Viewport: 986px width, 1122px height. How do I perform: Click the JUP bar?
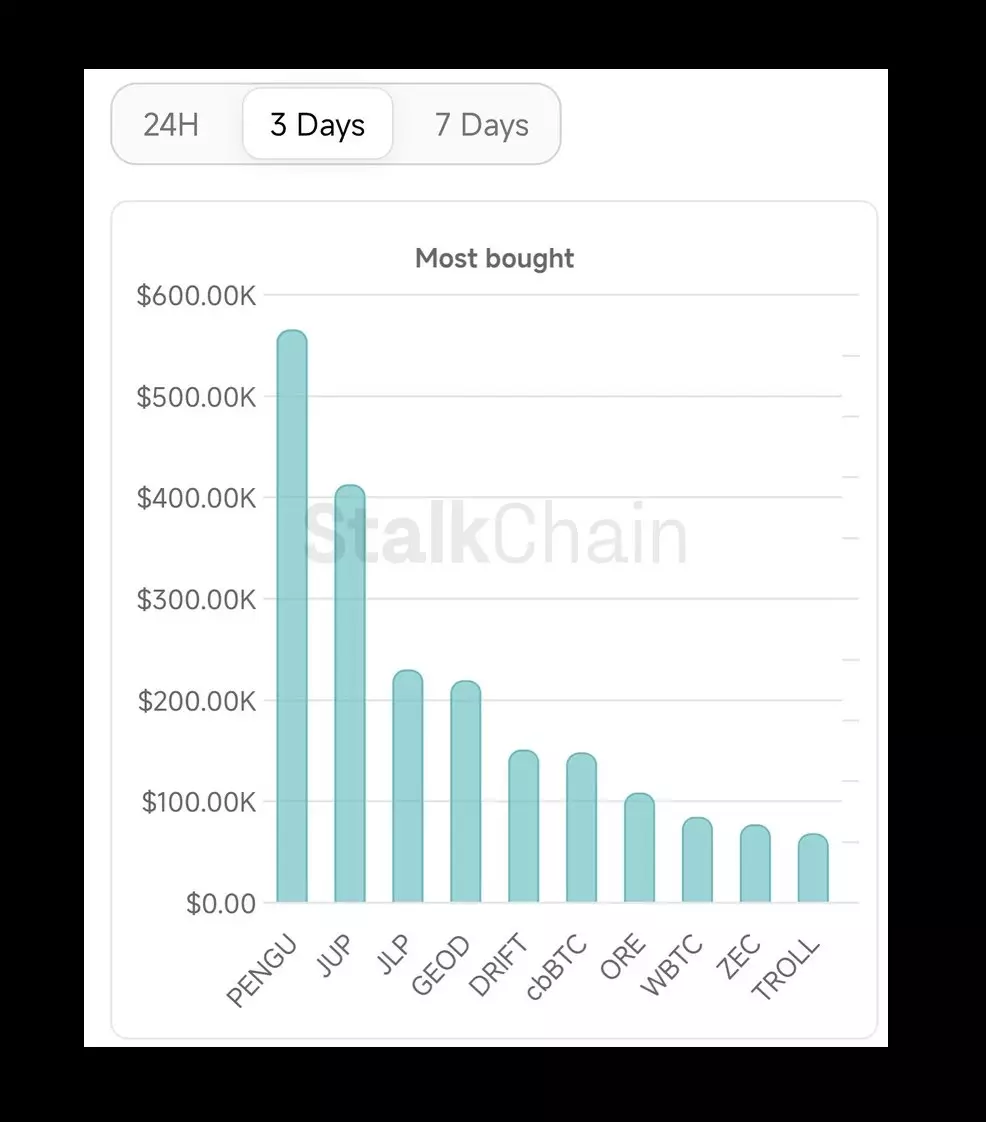(x=350, y=694)
